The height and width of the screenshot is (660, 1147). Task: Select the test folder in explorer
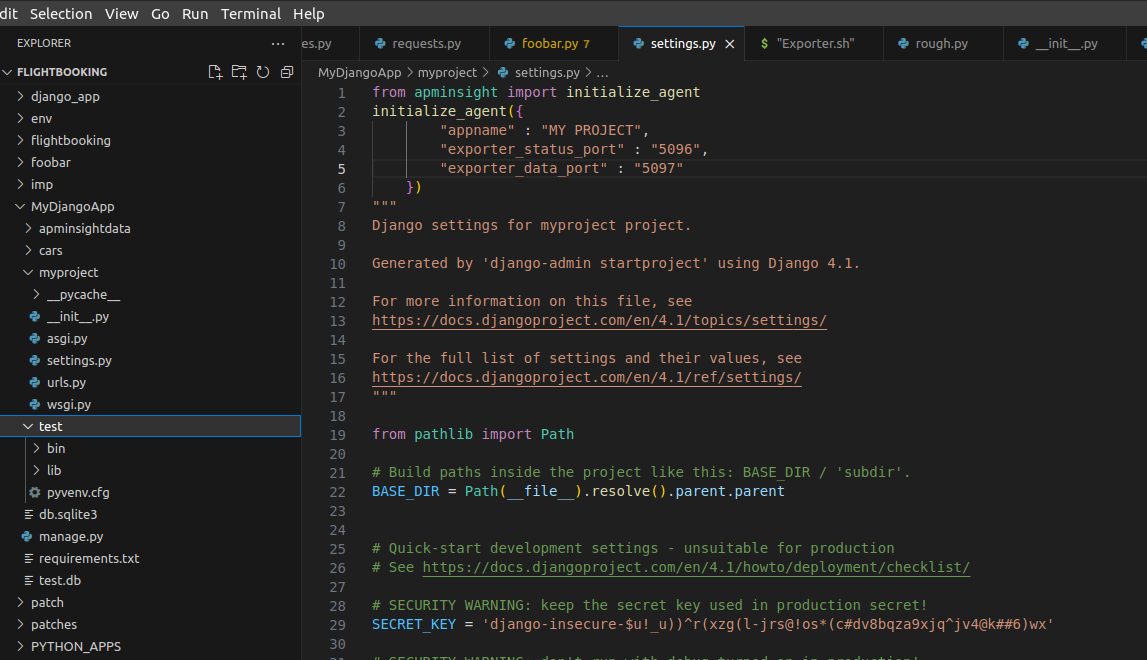click(49, 426)
